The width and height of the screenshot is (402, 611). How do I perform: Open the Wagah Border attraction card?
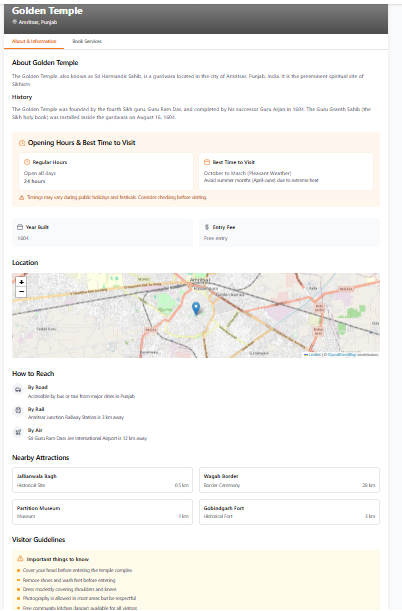click(x=289, y=480)
